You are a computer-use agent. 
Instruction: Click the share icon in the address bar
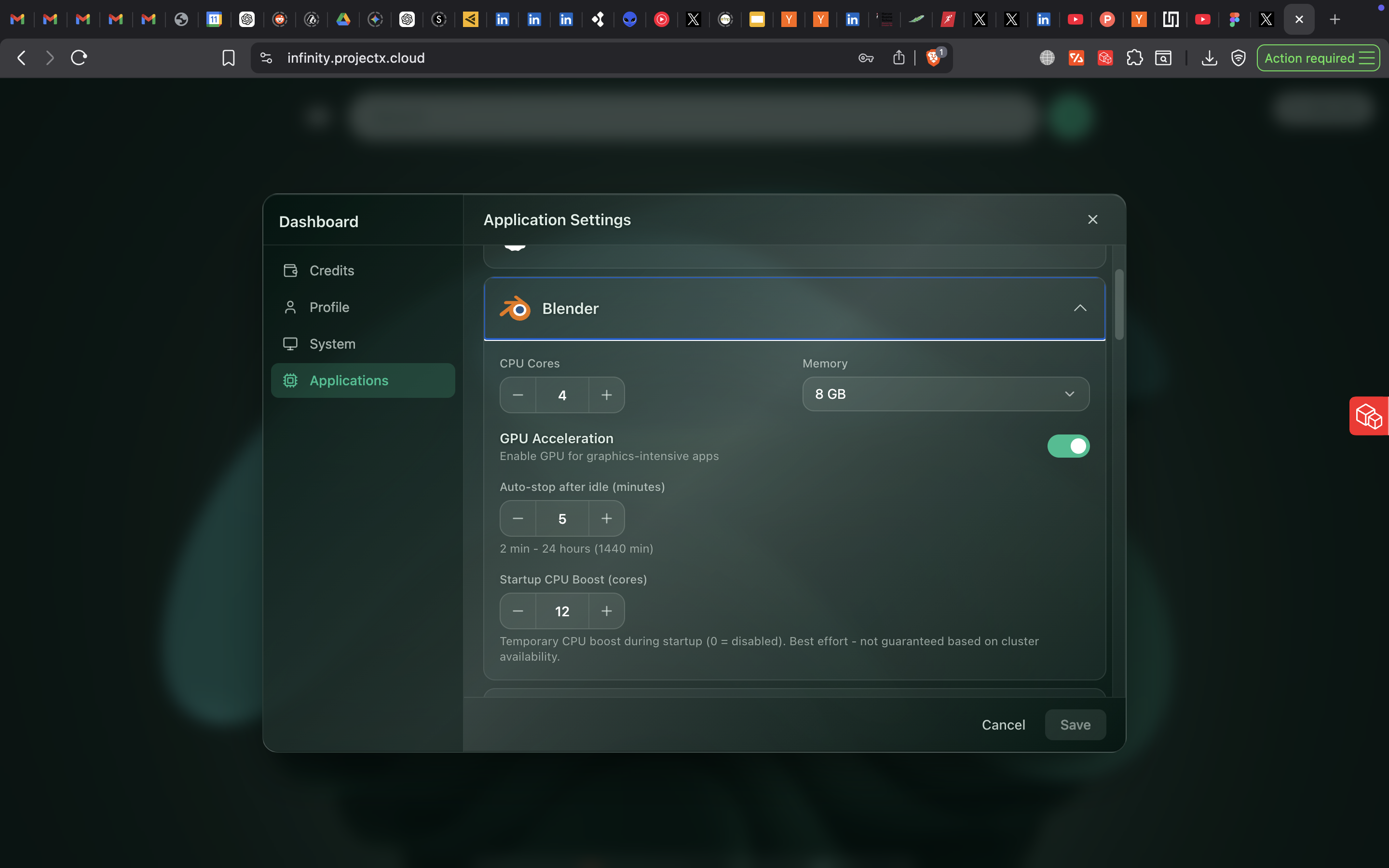899,58
